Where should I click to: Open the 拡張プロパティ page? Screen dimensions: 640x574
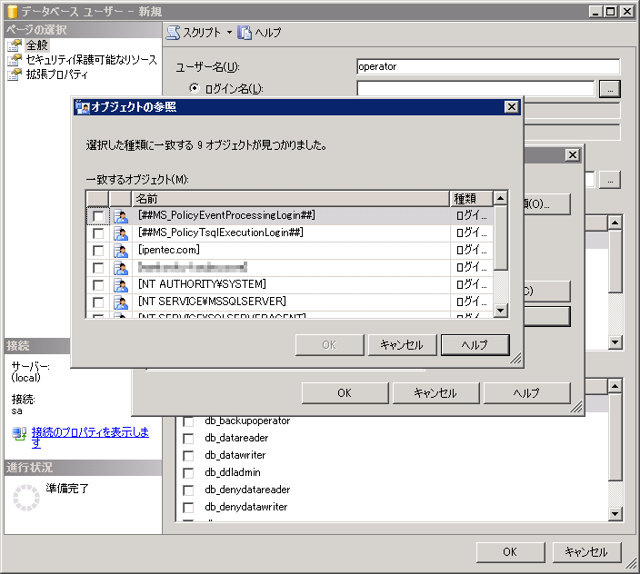[x=57, y=74]
